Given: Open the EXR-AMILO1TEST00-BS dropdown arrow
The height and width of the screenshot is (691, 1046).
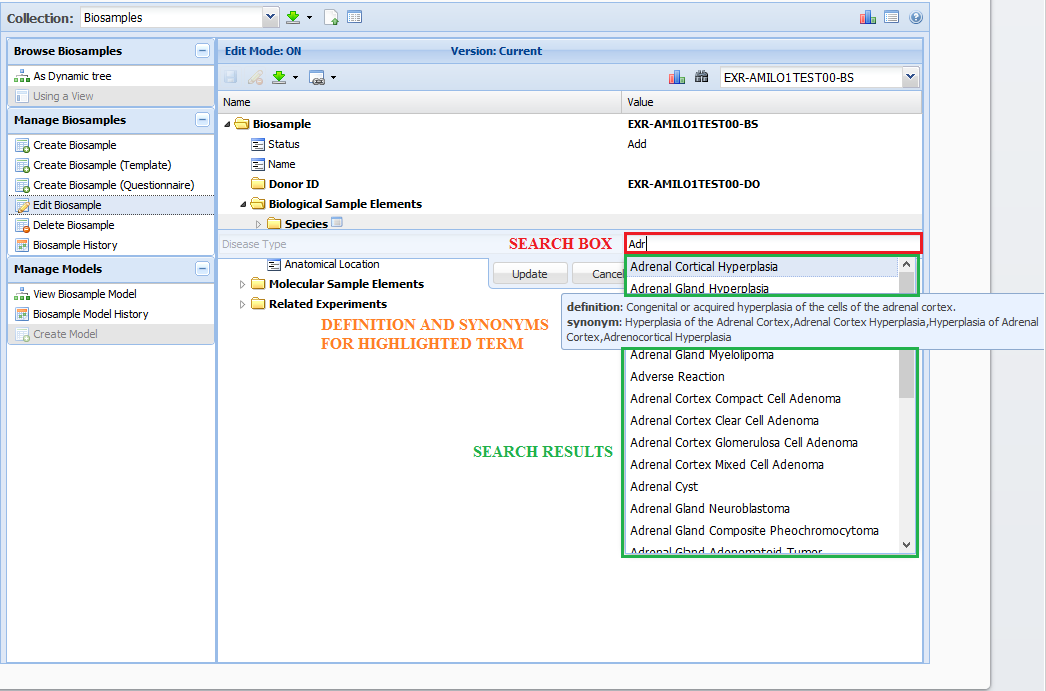Looking at the screenshot, I should 909,77.
